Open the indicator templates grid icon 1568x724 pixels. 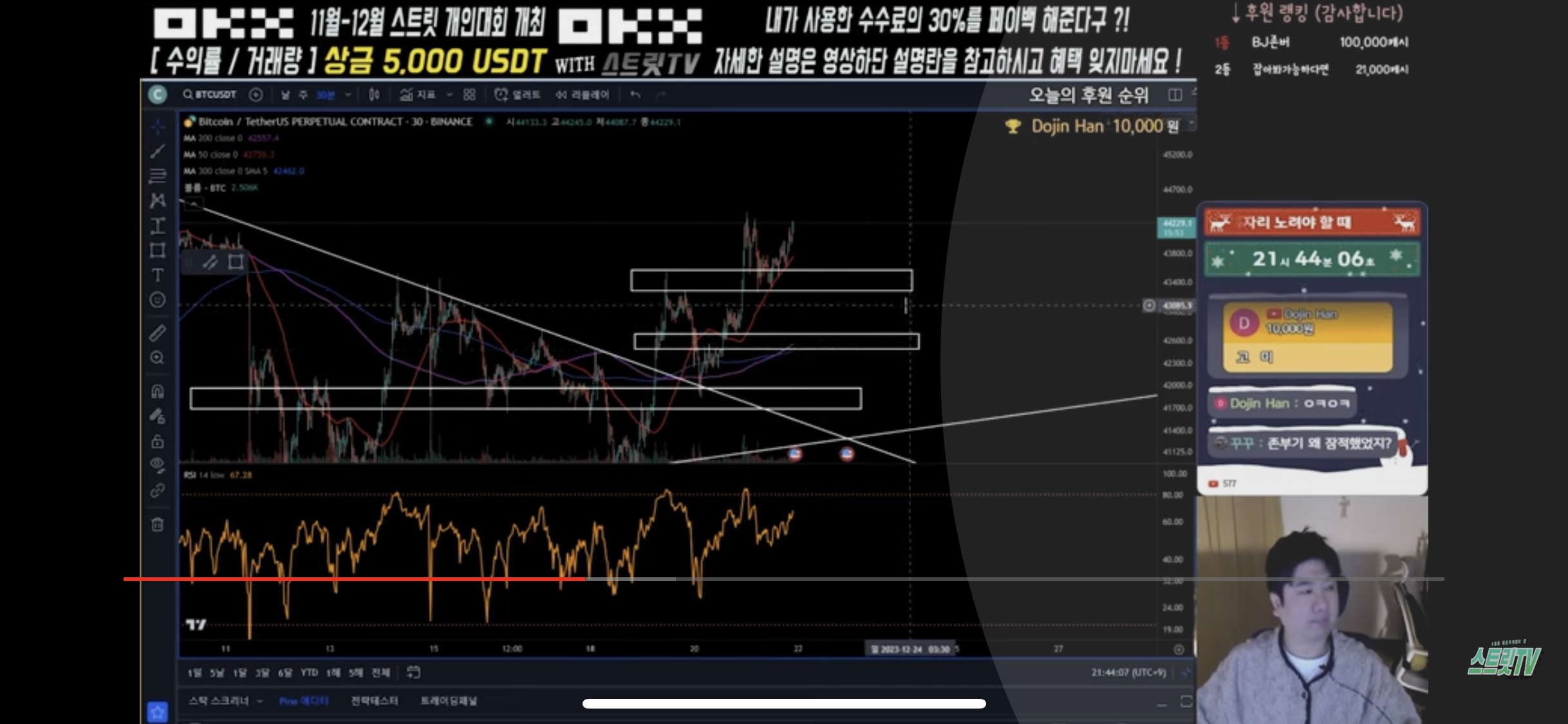469,95
